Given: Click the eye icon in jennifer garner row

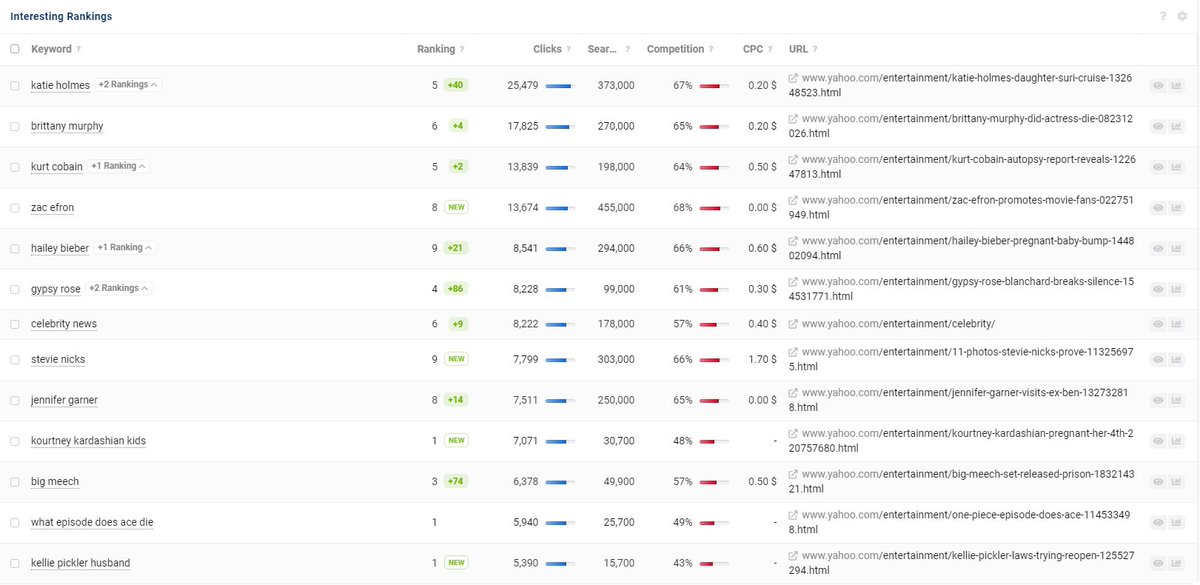Looking at the screenshot, I should pyautogui.click(x=1158, y=400).
